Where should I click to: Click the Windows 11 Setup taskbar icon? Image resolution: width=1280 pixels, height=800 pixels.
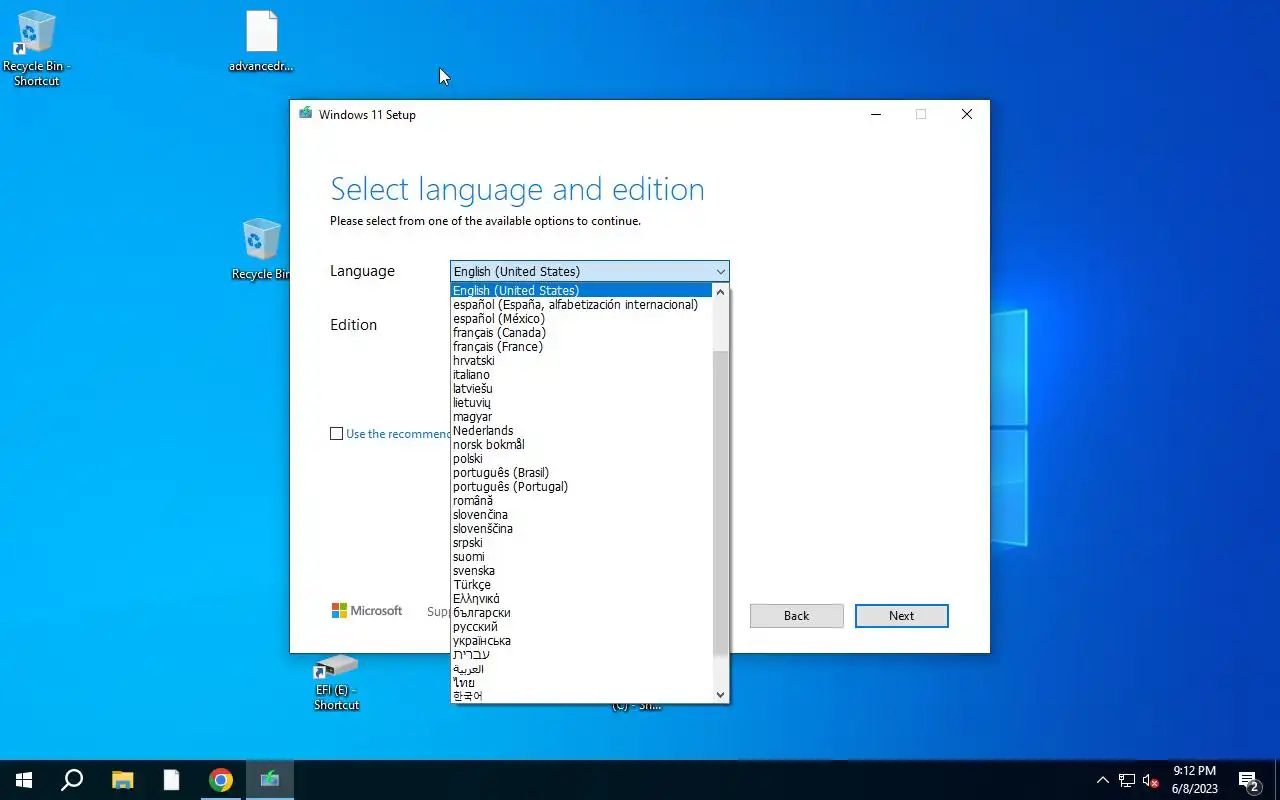click(270, 780)
